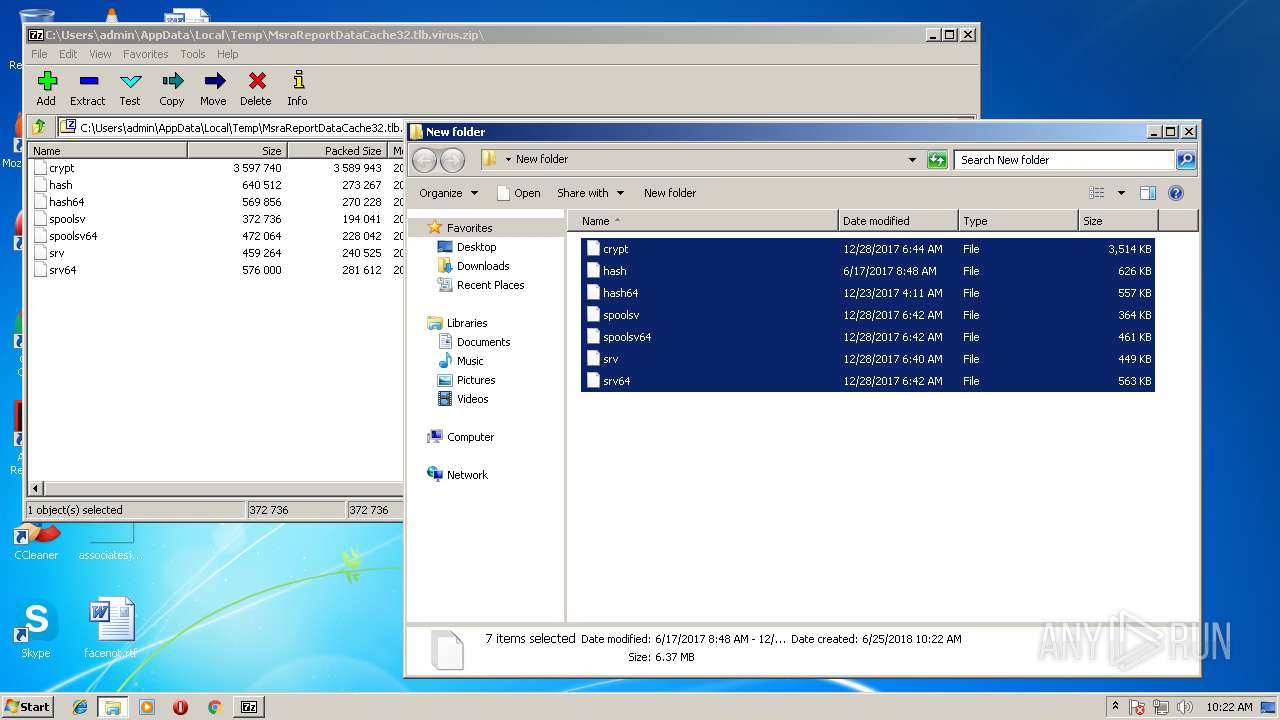Open Skype desktop shortcut
Viewport: 1280px width, 720px height.
tap(35, 630)
